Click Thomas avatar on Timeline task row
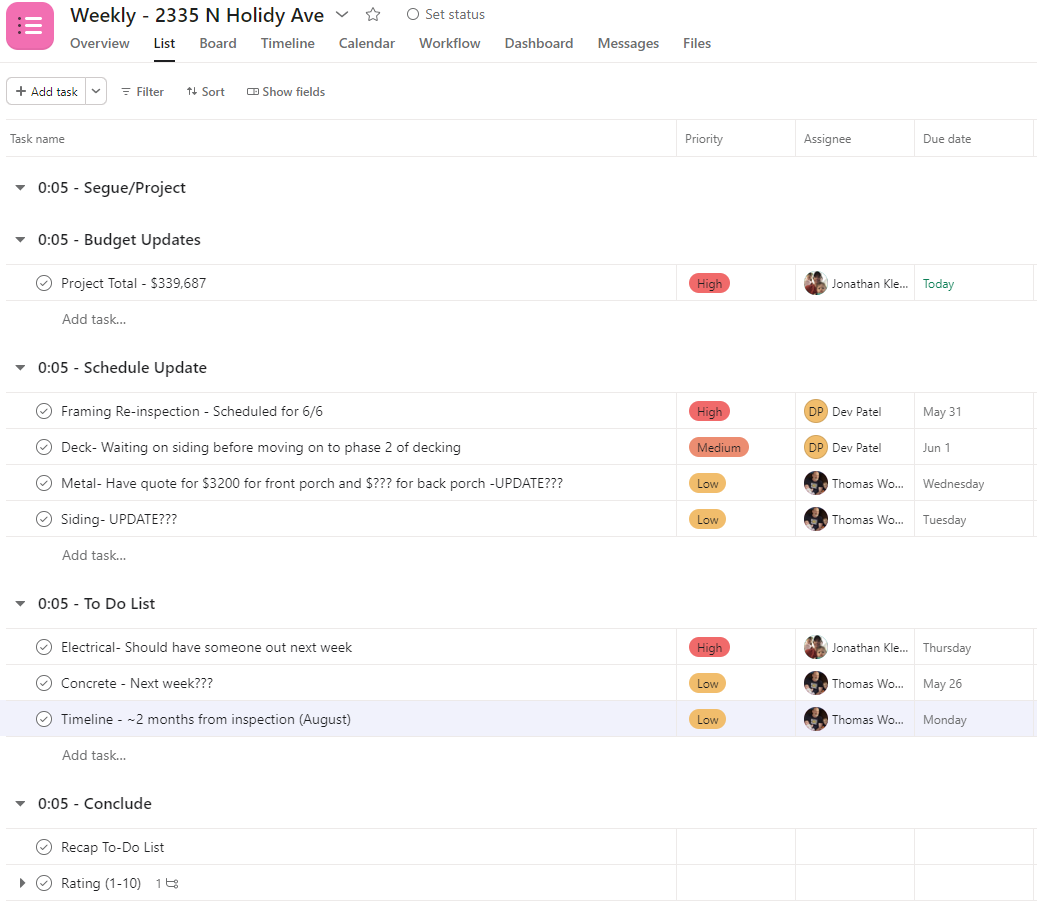The height and width of the screenshot is (910, 1037). point(815,720)
